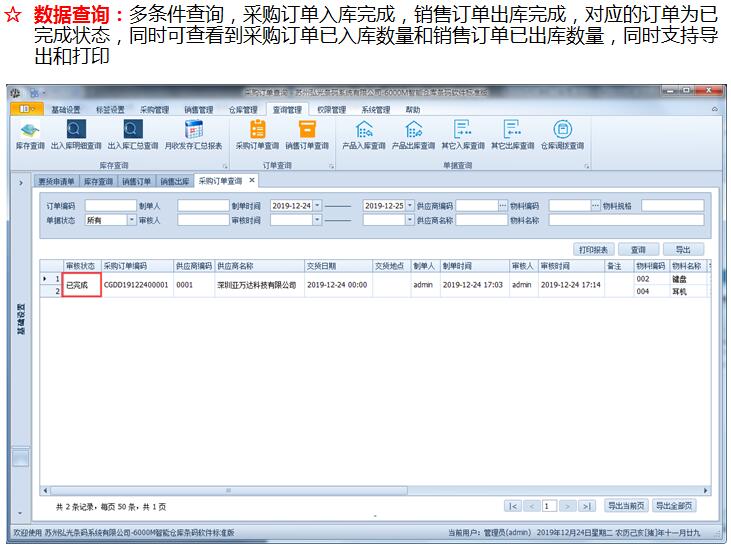Click 打印报表 print report button
This screenshot has width=731, height=554.
(593, 250)
